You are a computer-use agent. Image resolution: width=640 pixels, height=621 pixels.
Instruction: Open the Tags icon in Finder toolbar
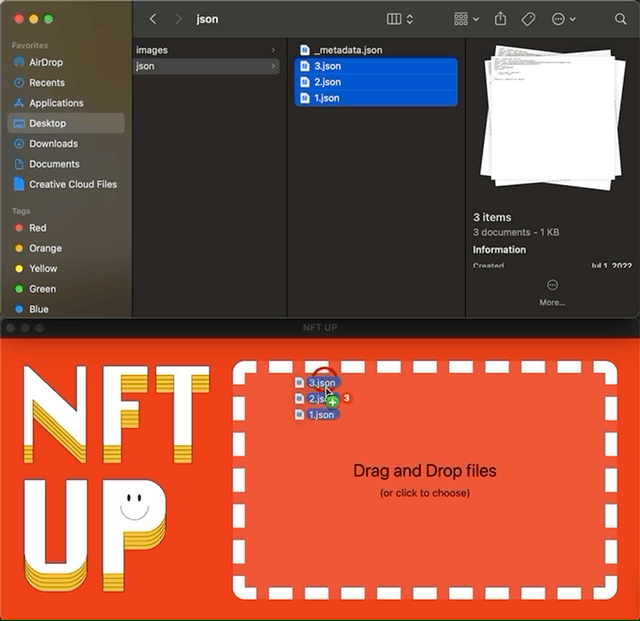pyautogui.click(x=528, y=19)
